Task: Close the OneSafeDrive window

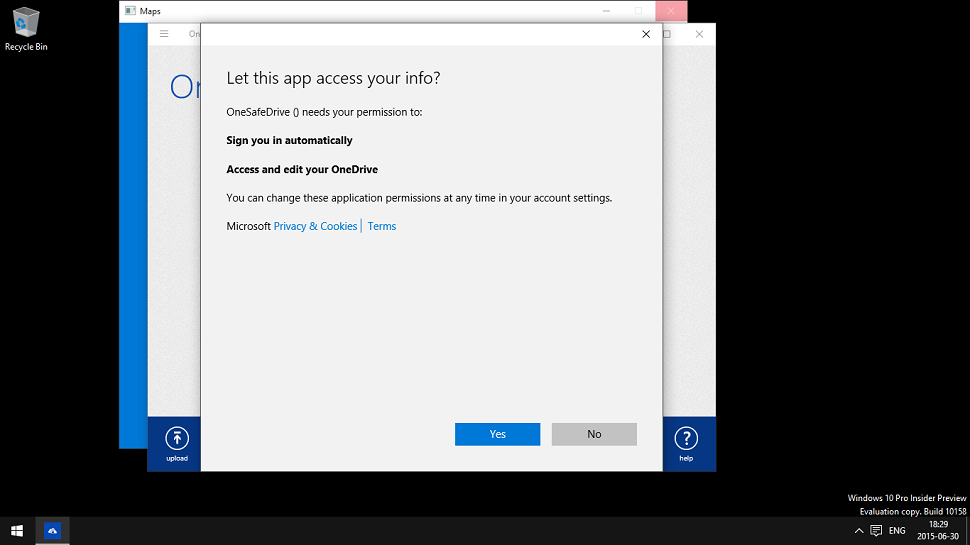Action: pyautogui.click(x=699, y=34)
